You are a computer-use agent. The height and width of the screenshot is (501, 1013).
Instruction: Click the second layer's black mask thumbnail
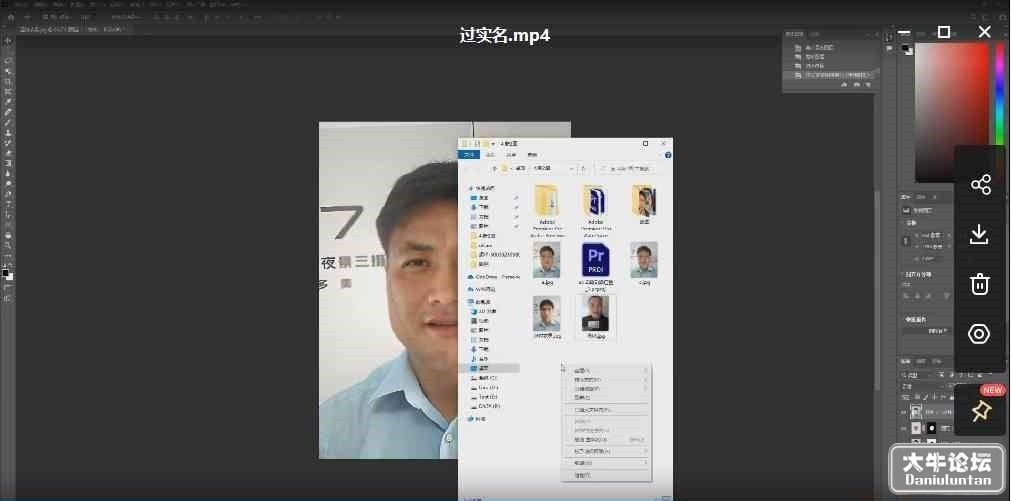pos(932,428)
